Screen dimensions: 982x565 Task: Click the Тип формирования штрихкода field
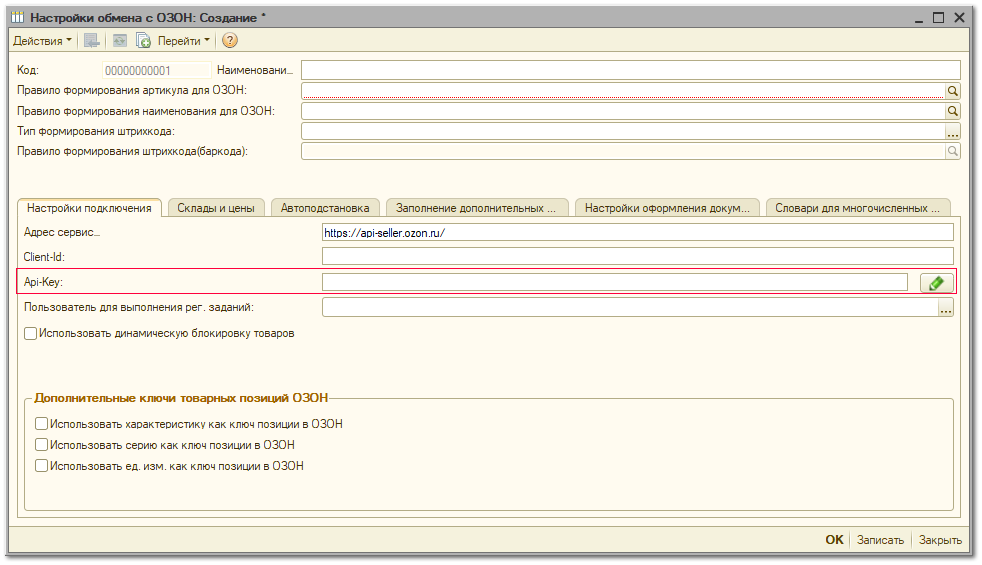[623, 132]
